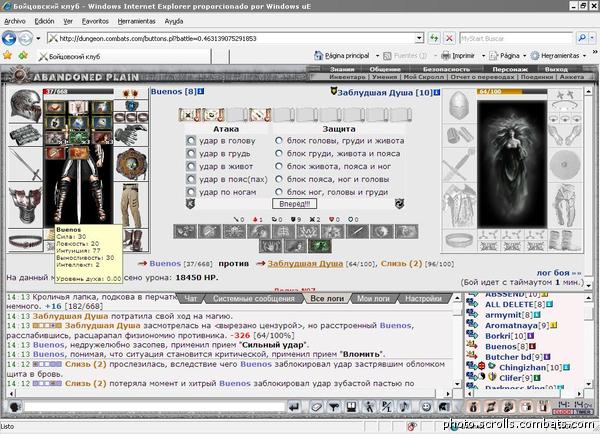Open the address bar URL dropdown
This screenshot has width=600, height=434.
[419, 38]
